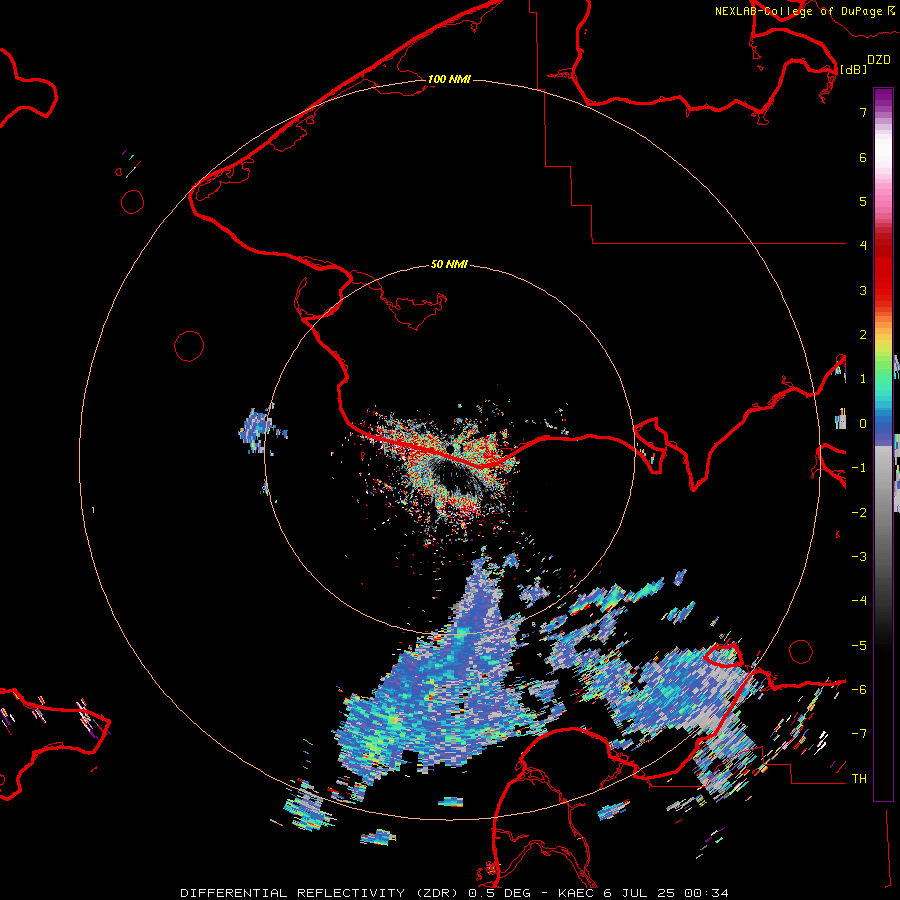Click the 3 tick label on the color scale
Viewport: 900px width, 900px height.
tap(863, 290)
